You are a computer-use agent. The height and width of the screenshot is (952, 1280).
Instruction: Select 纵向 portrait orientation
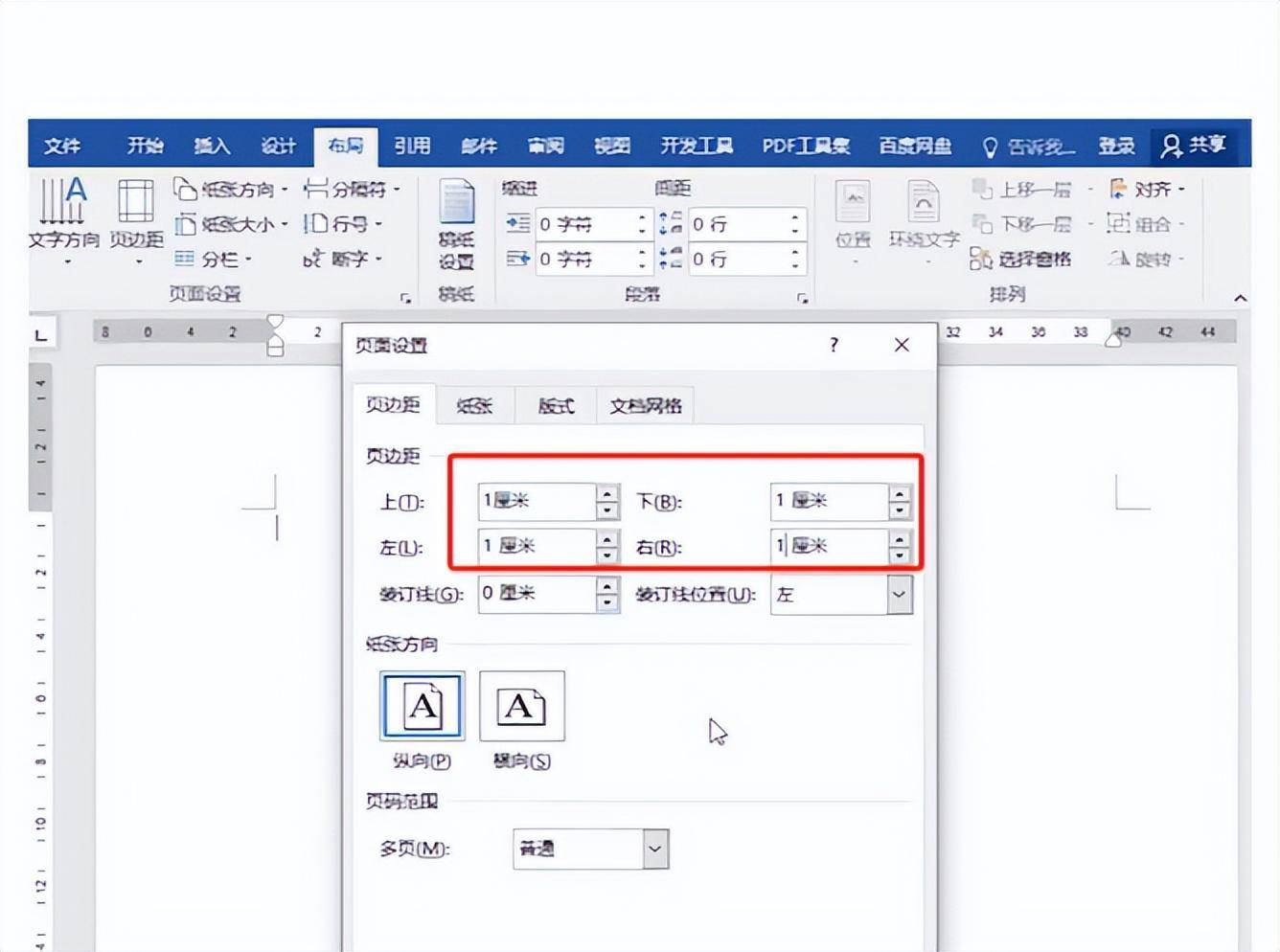pyautogui.click(x=423, y=706)
